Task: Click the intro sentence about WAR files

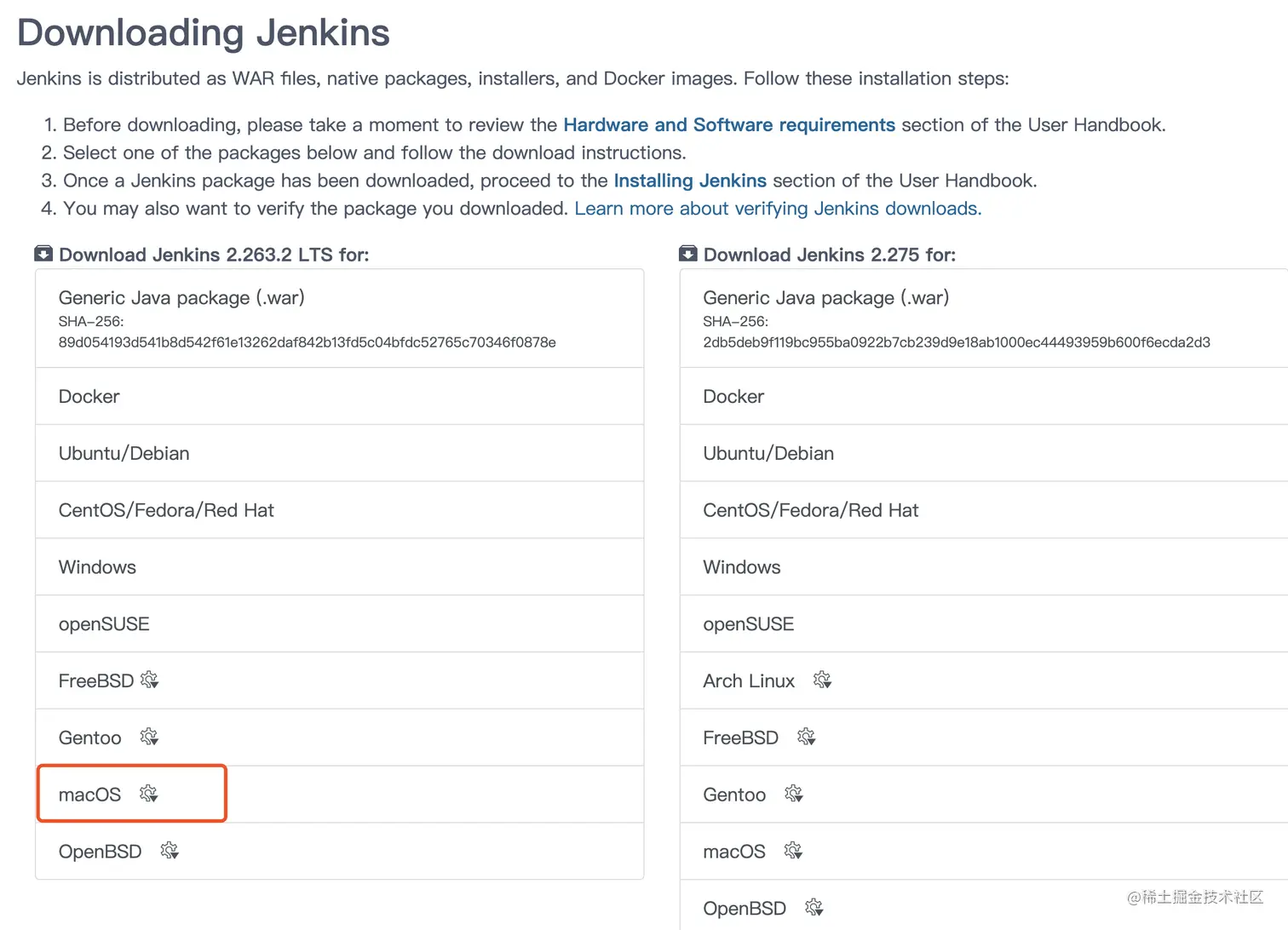Action: point(513,79)
